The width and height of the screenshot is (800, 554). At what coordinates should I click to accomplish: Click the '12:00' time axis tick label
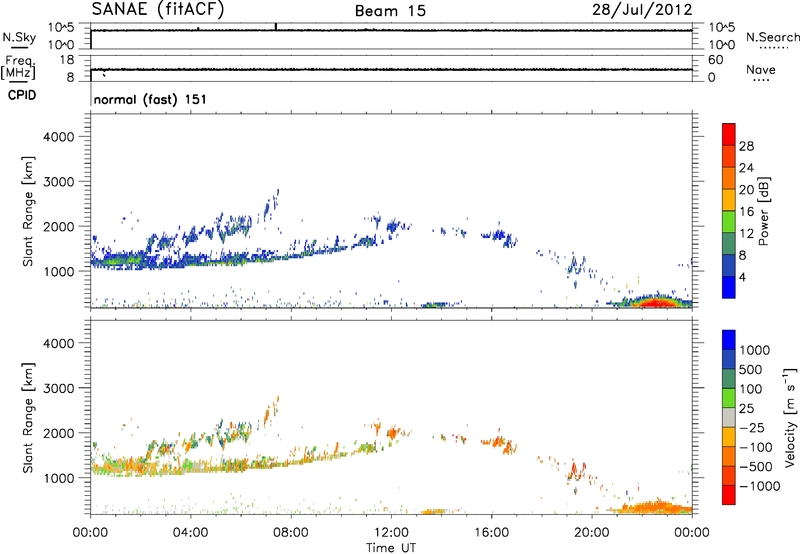tap(391, 533)
